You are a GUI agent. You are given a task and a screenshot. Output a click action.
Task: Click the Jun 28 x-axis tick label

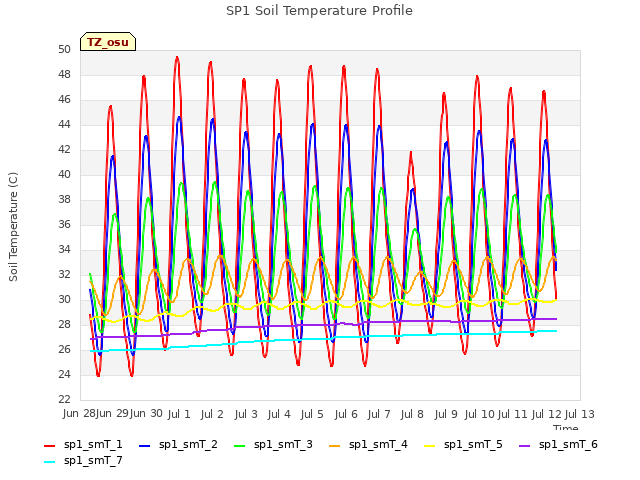pyautogui.click(x=79, y=413)
